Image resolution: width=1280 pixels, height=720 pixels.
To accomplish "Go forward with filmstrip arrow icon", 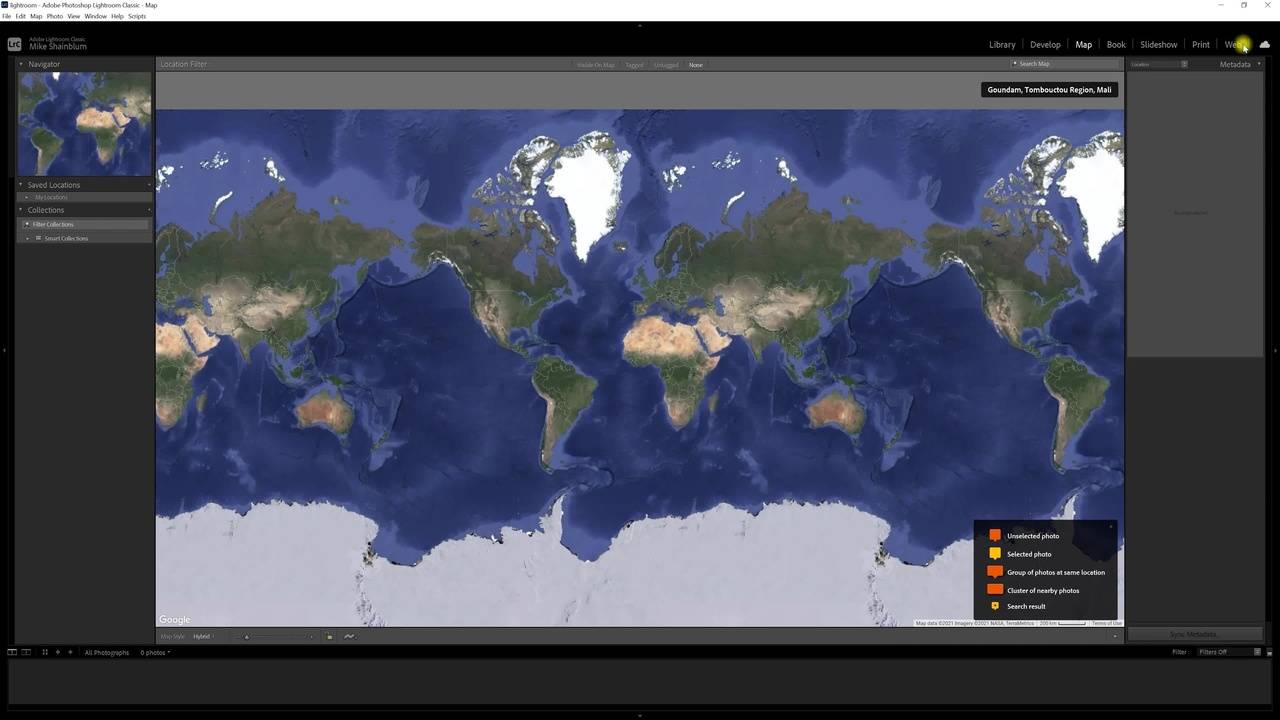I will (70, 652).
